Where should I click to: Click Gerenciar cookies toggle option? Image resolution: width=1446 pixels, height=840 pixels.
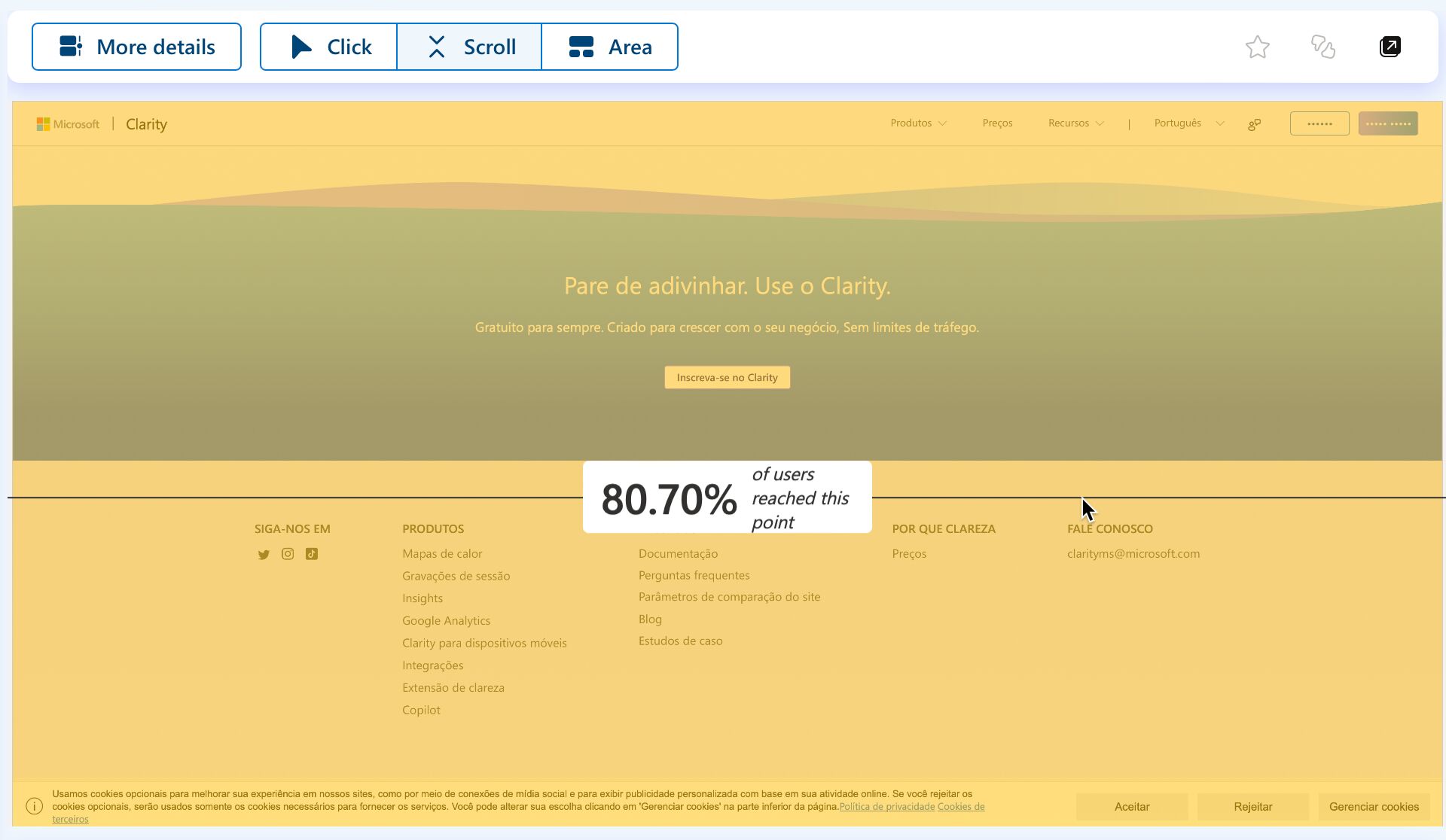[x=1373, y=805]
